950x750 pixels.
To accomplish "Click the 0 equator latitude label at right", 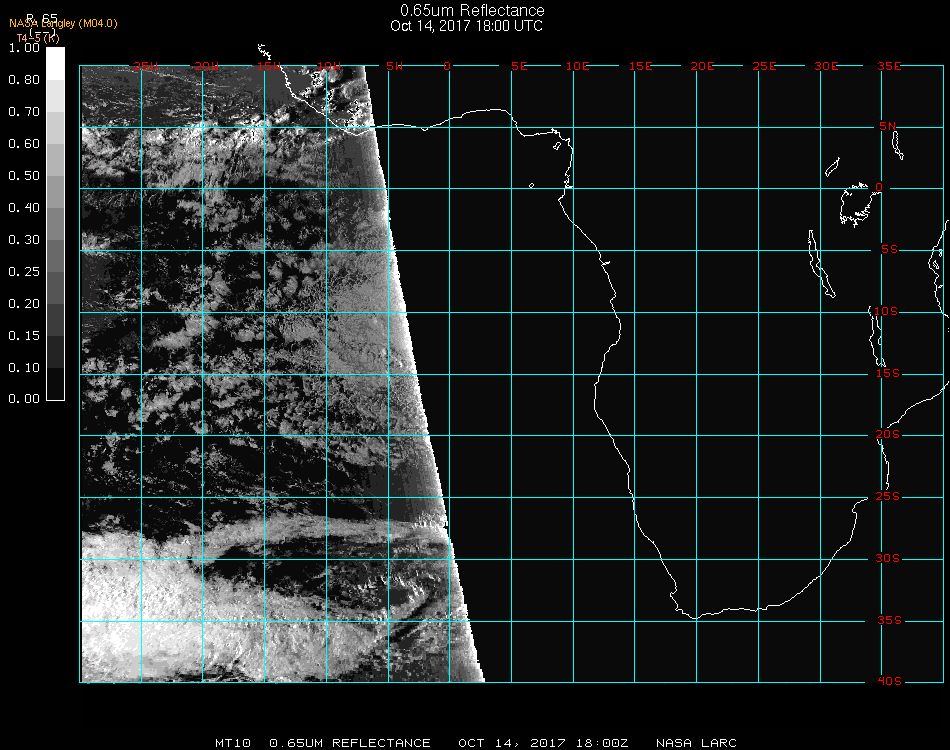I will pos(879,187).
